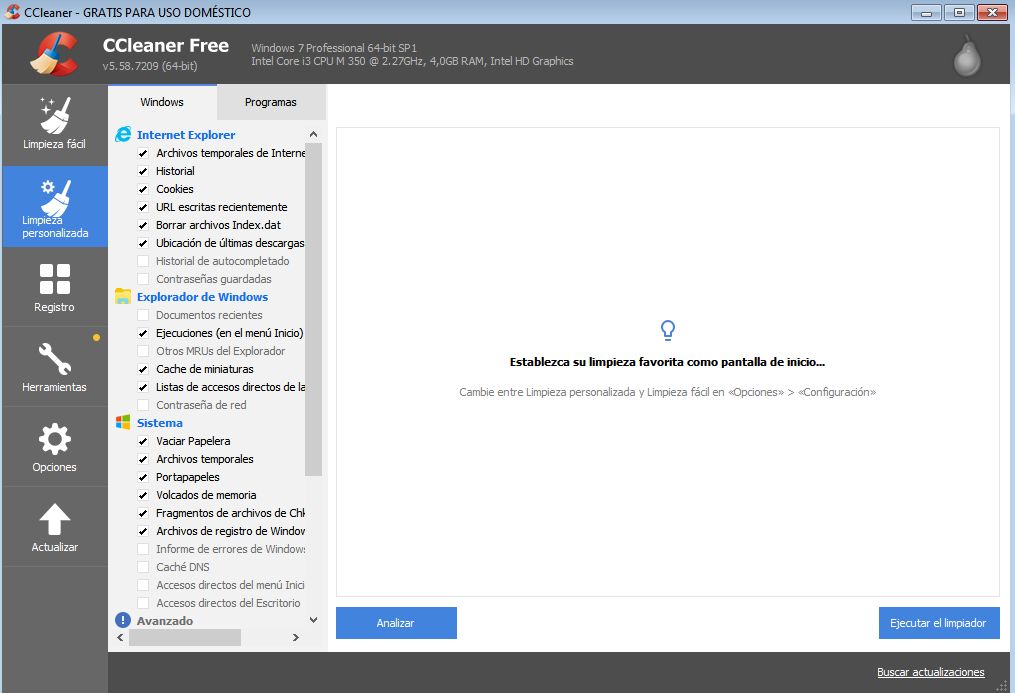The height and width of the screenshot is (693, 1015).
Task: Toggle Volcados de memoria
Action: 143,495
